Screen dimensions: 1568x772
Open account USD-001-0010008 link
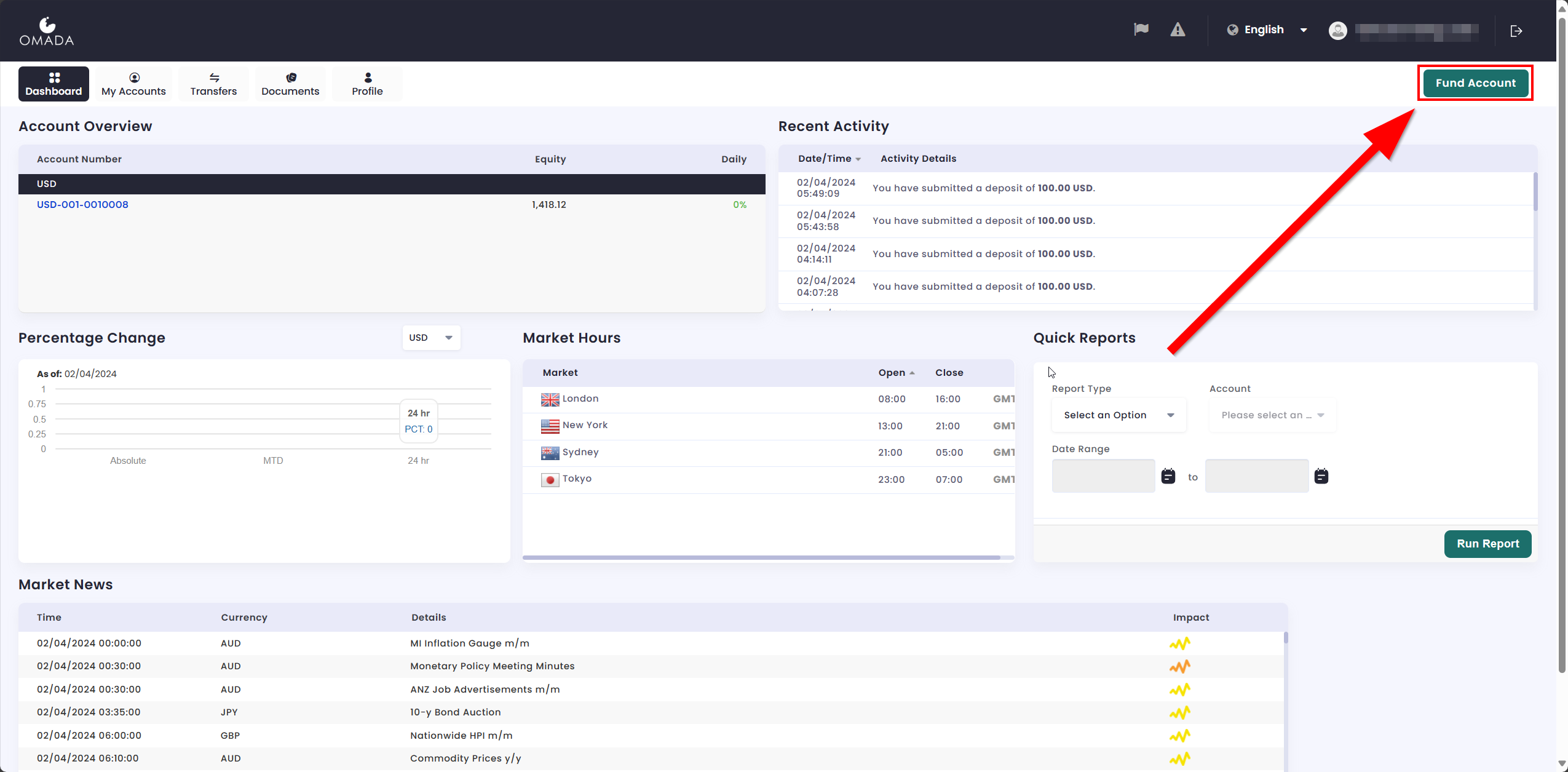coord(82,205)
